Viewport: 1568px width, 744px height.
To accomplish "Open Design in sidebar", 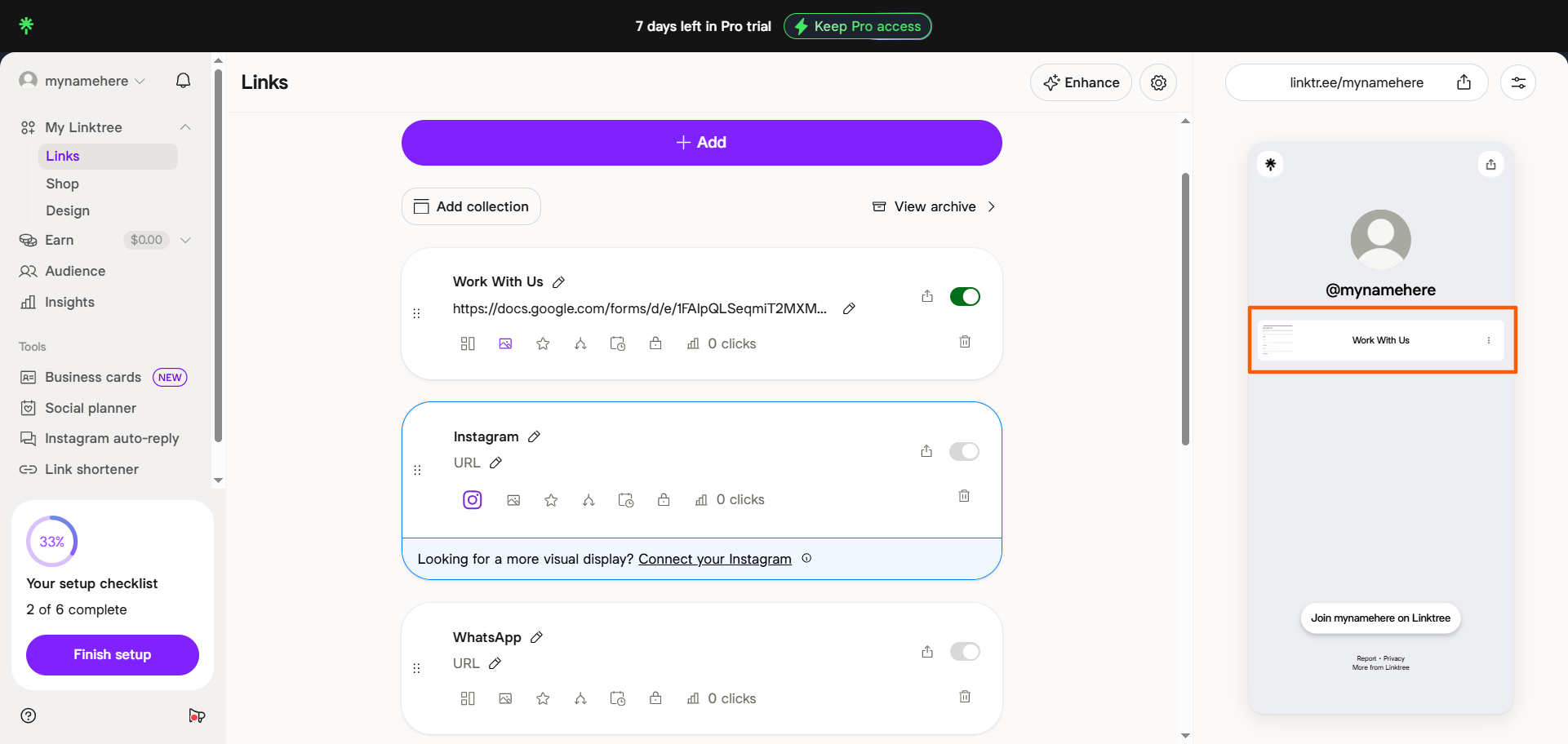I will pos(68,210).
